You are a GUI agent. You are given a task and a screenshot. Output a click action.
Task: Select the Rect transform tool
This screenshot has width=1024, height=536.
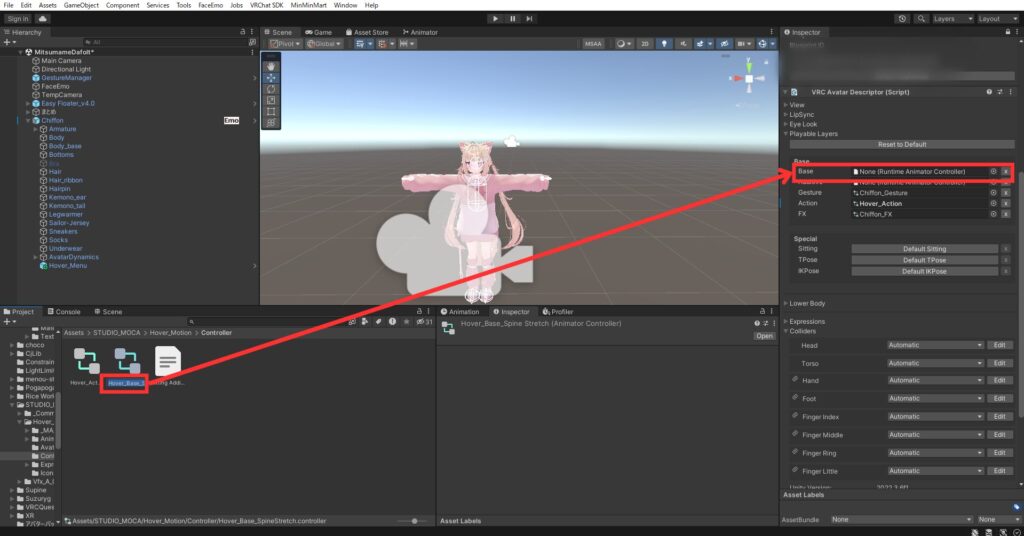click(x=272, y=112)
